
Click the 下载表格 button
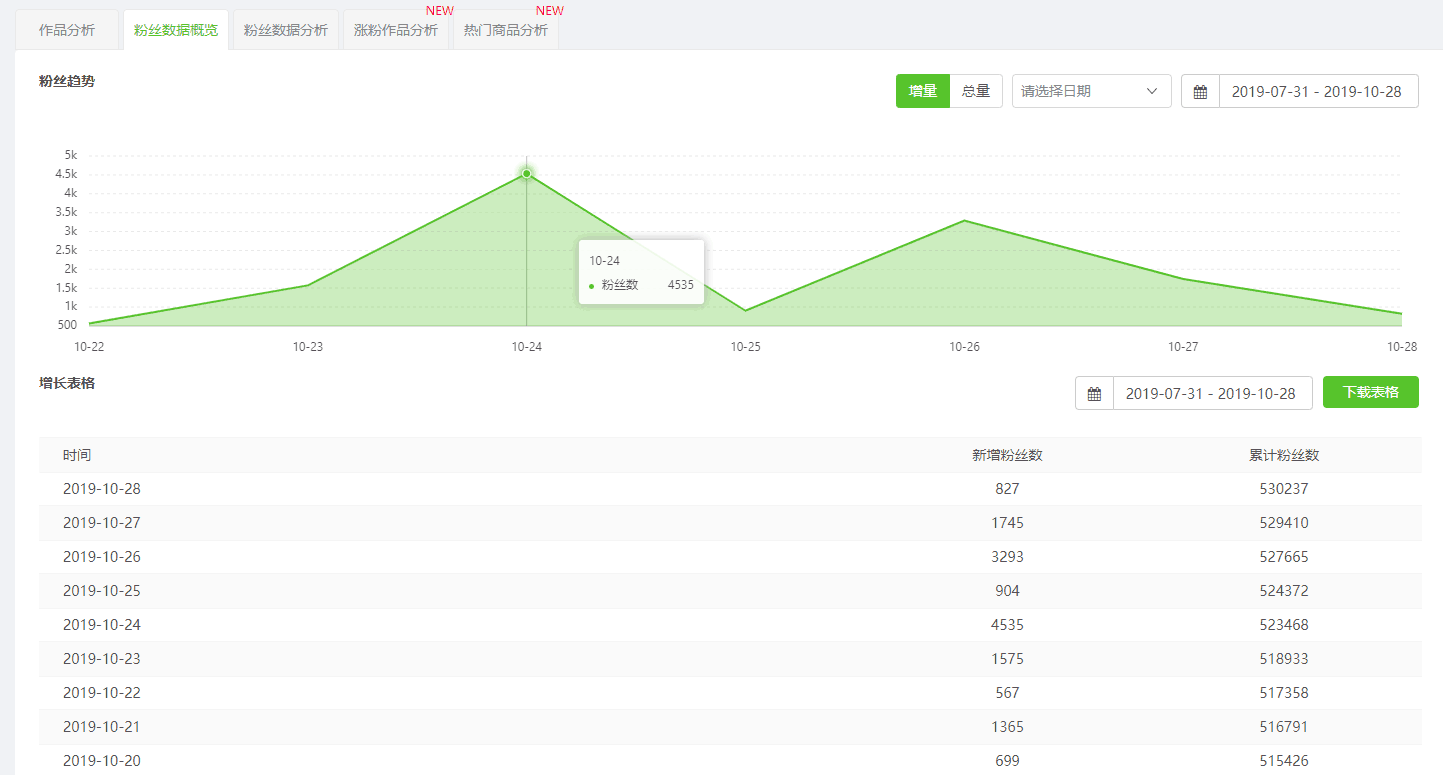tap(1371, 392)
